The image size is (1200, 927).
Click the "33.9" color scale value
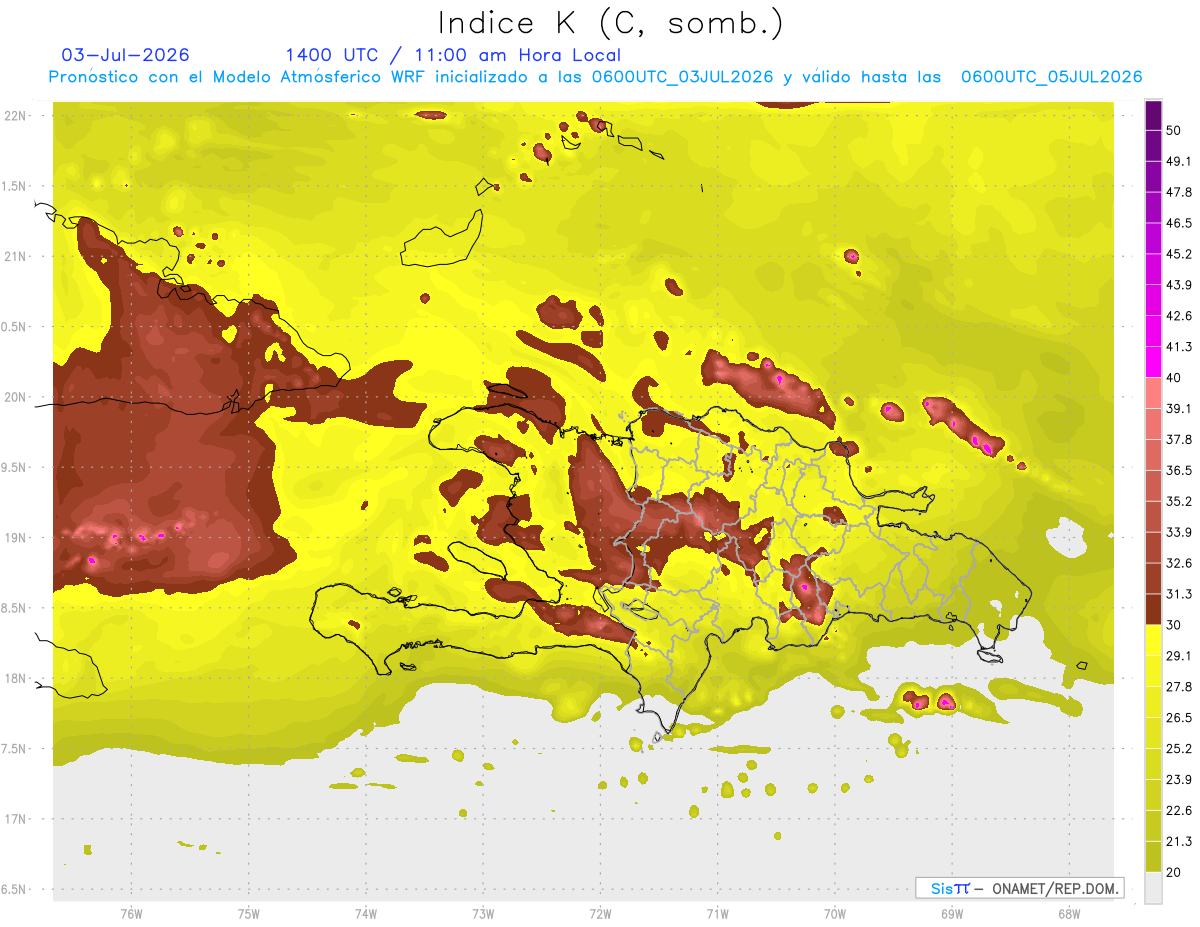point(1179,532)
